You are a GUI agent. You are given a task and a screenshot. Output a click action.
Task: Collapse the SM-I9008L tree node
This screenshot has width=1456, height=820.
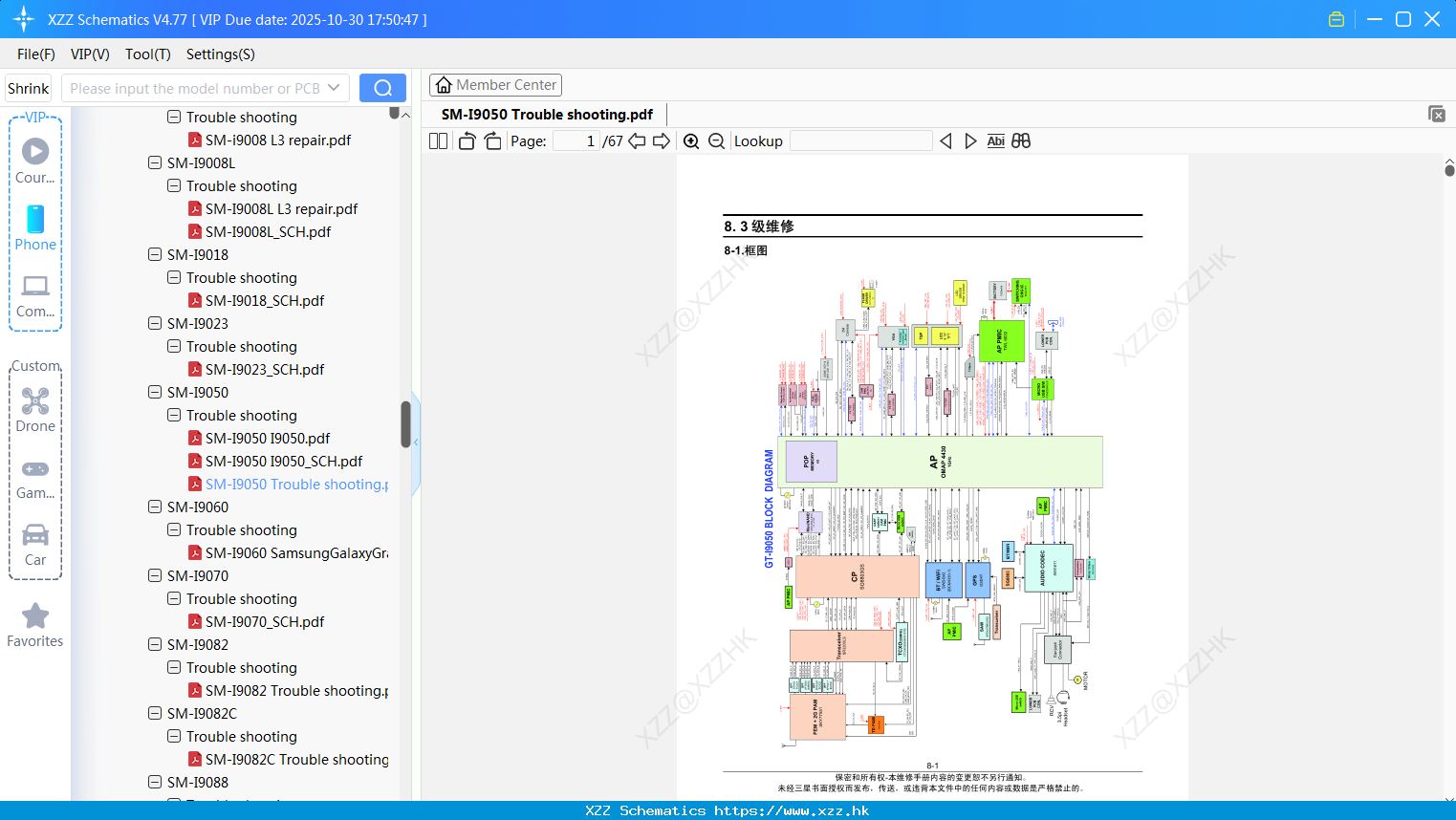(155, 162)
